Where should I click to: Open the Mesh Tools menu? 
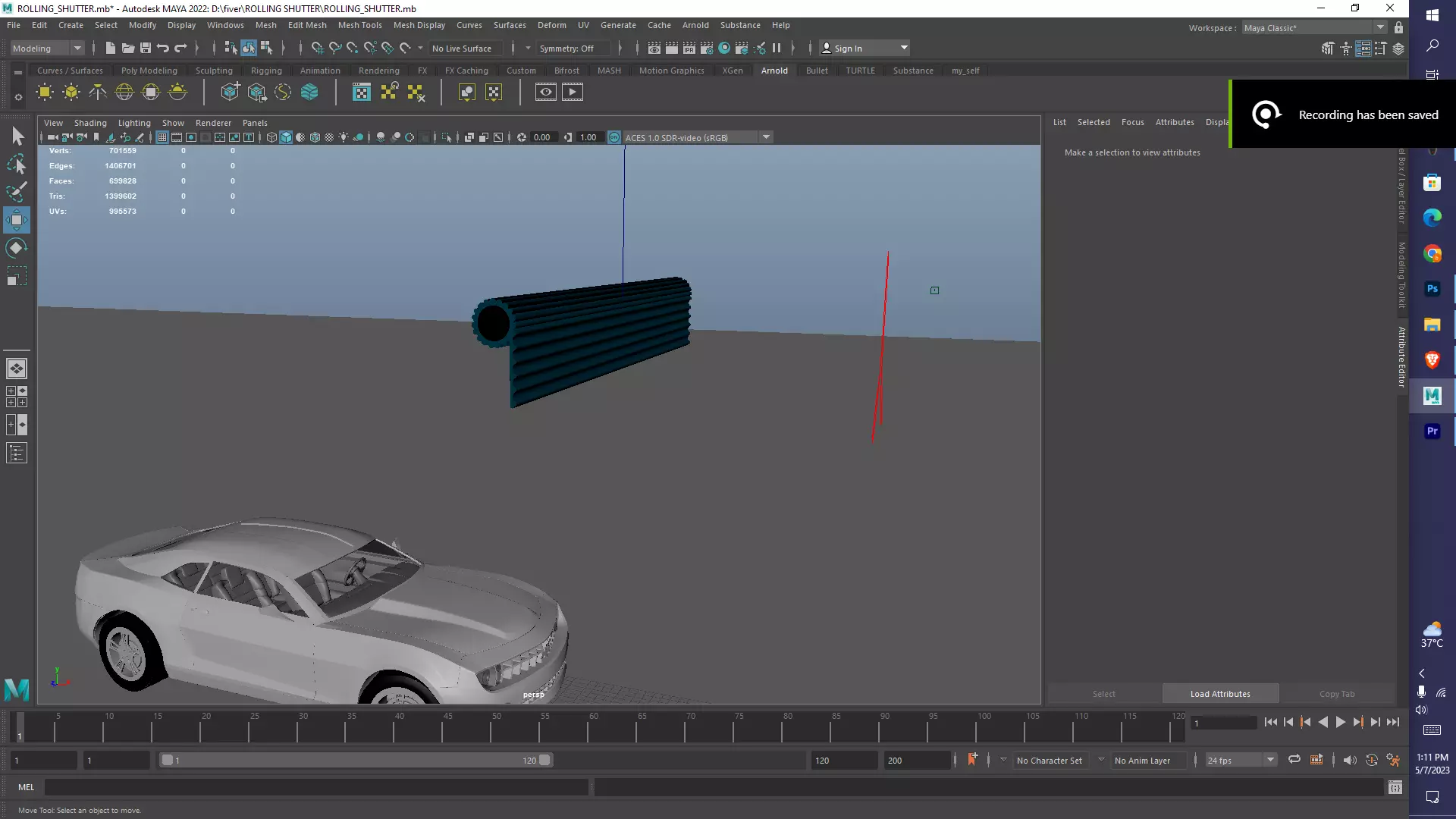pyautogui.click(x=359, y=25)
